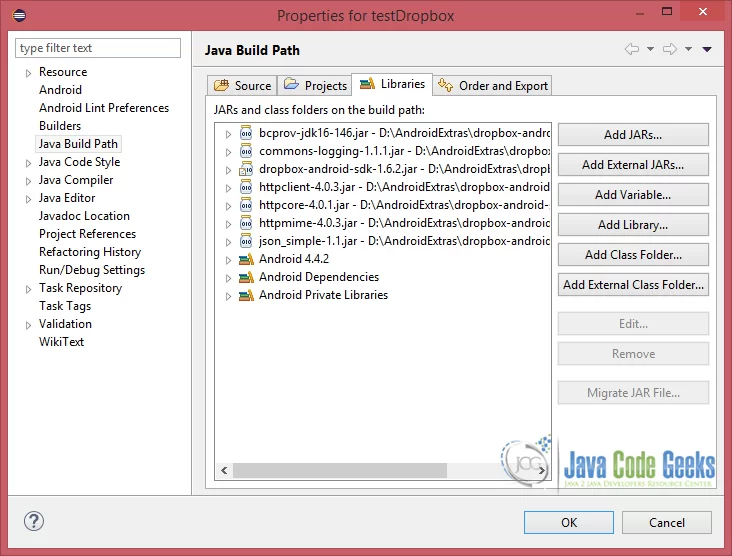Screen dimensions: 732x556
Task: Expand the Android Private Libraries node
Action: click(x=228, y=296)
